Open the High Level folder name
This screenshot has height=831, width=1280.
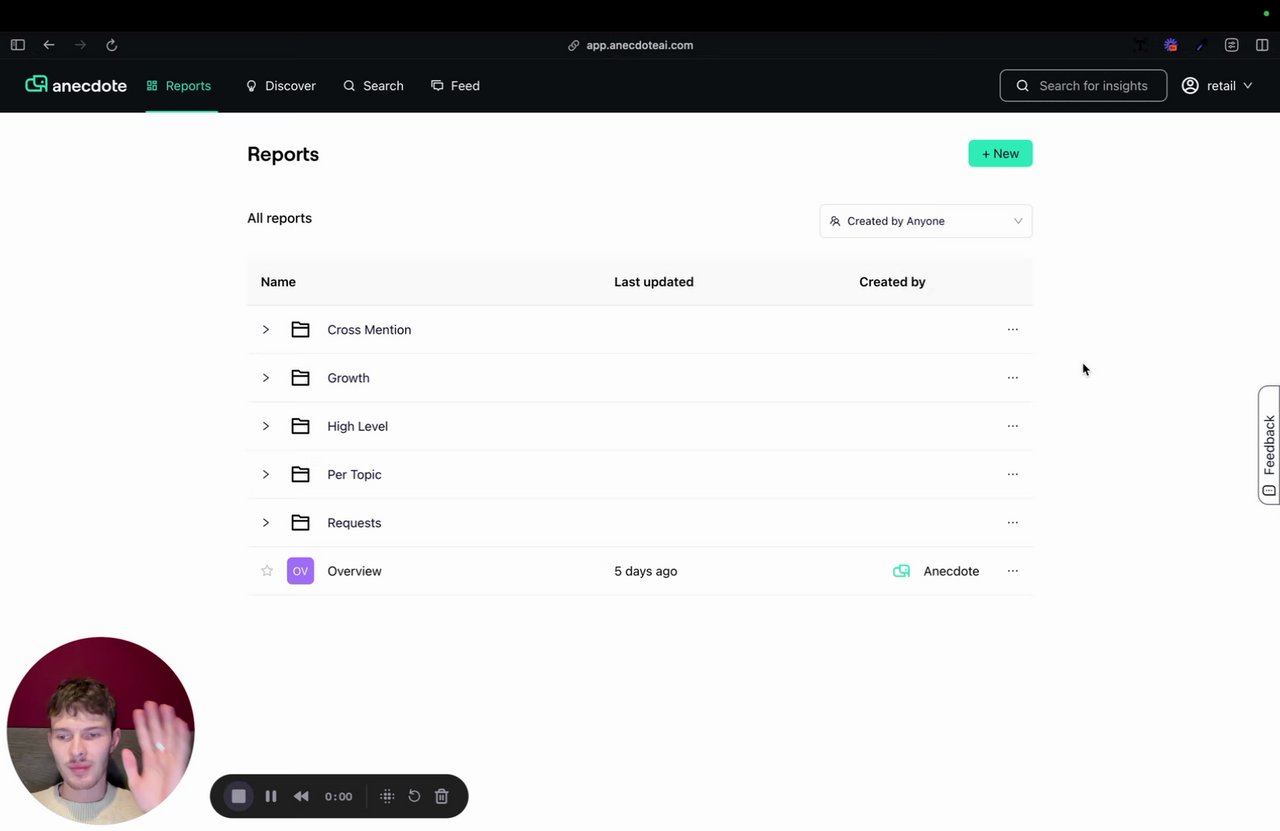pyautogui.click(x=357, y=426)
